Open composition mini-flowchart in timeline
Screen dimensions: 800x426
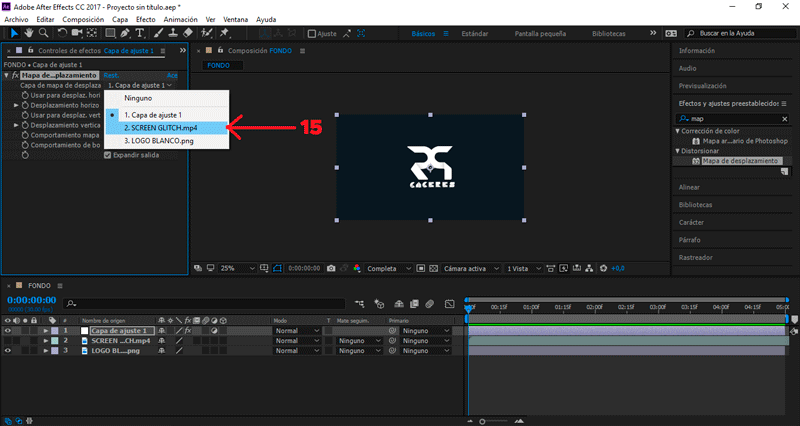click(360, 304)
